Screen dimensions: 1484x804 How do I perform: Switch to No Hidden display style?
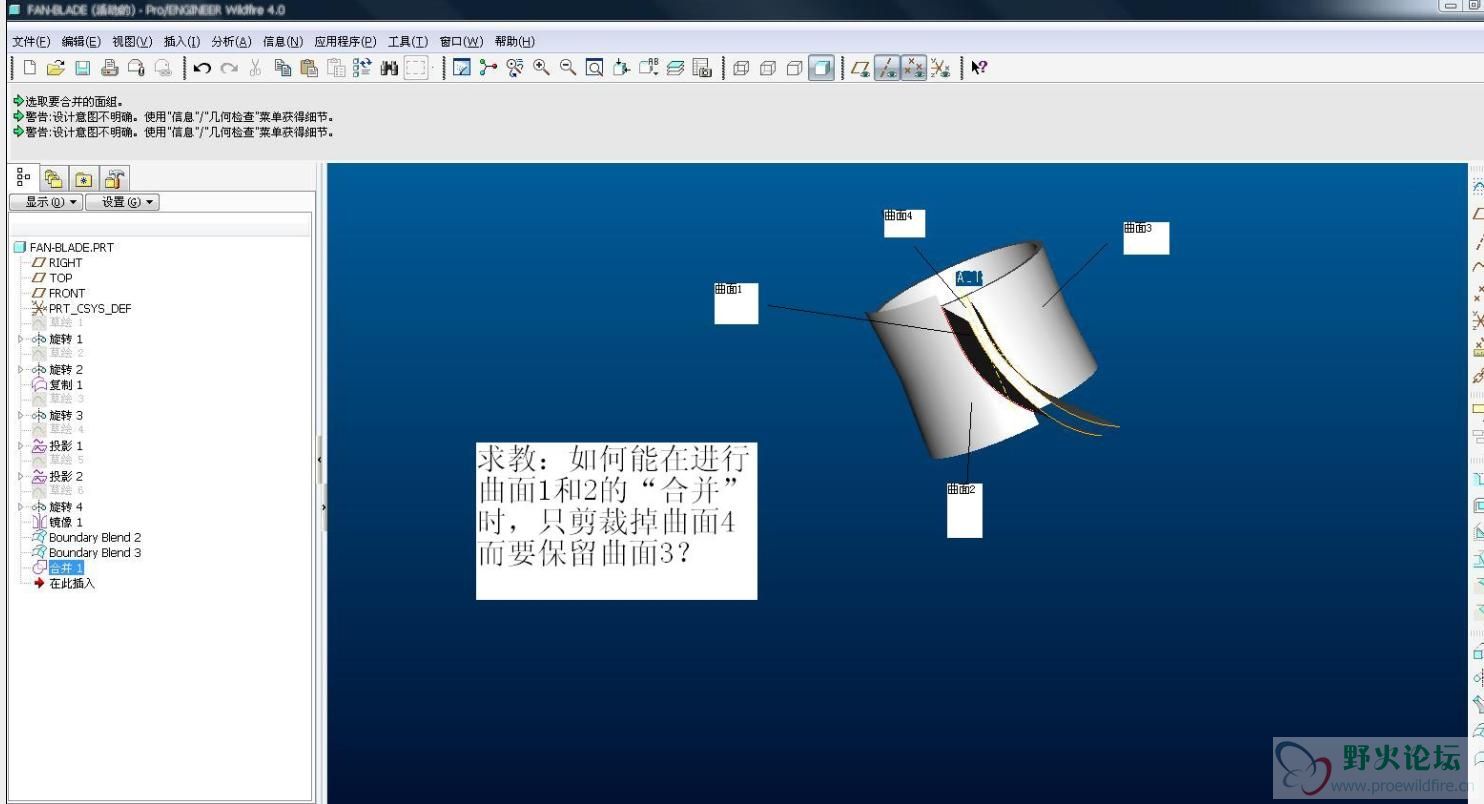[x=795, y=68]
